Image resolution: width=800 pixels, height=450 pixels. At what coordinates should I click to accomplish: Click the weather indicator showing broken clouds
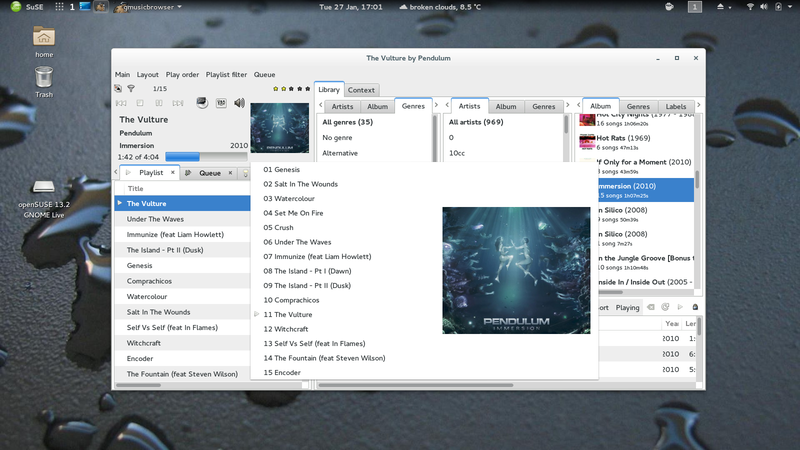point(440,7)
